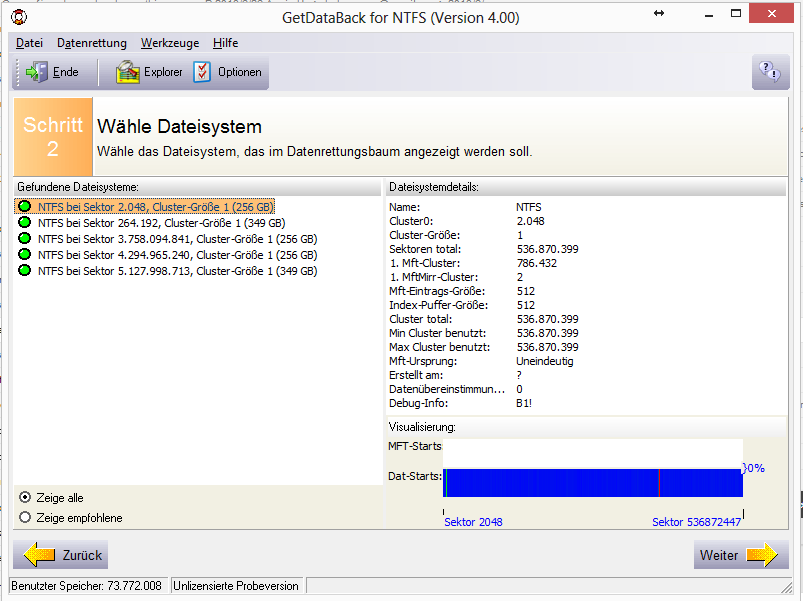Click the Mft-Ursprung value Uneindeutig

coord(545,361)
